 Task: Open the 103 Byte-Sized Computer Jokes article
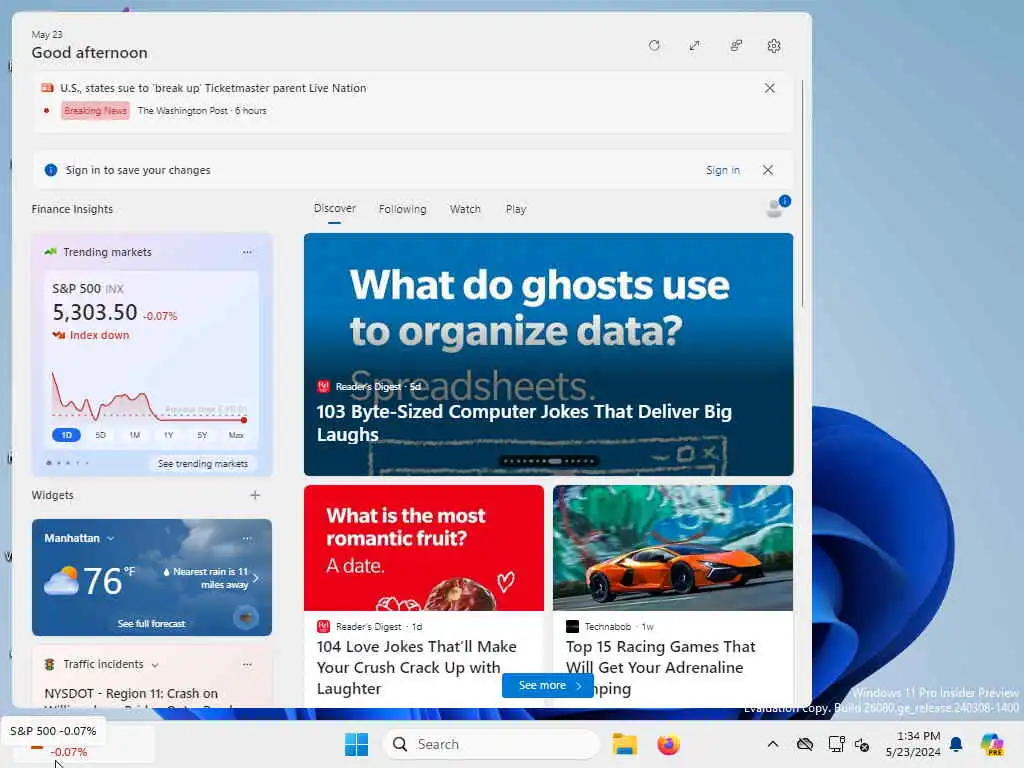click(x=524, y=423)
